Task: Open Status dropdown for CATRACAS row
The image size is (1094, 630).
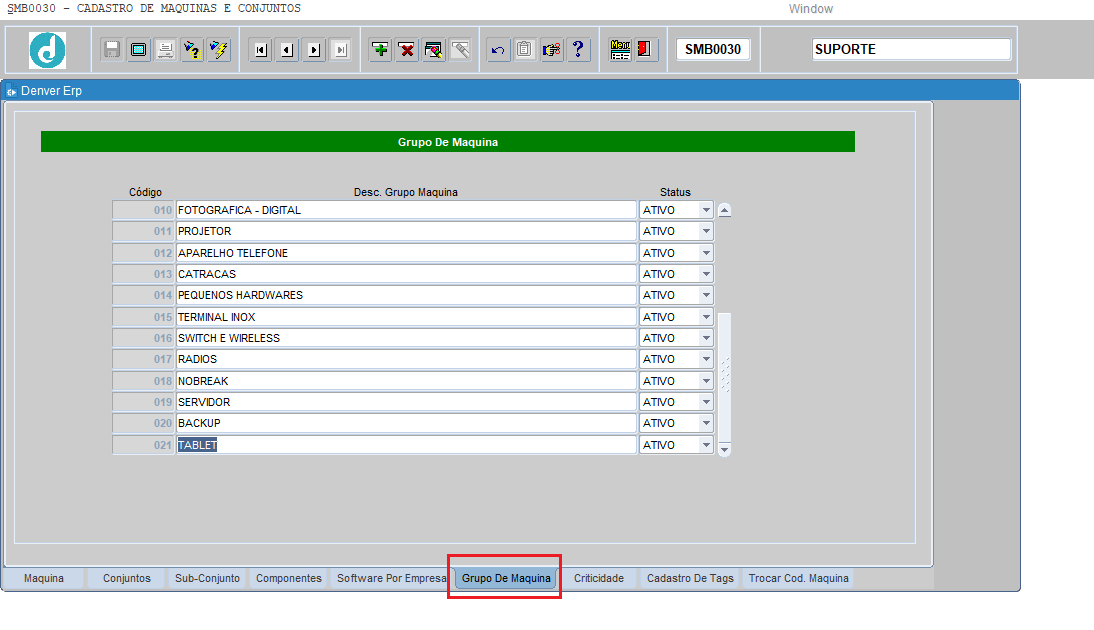Action: click(706, 274)
